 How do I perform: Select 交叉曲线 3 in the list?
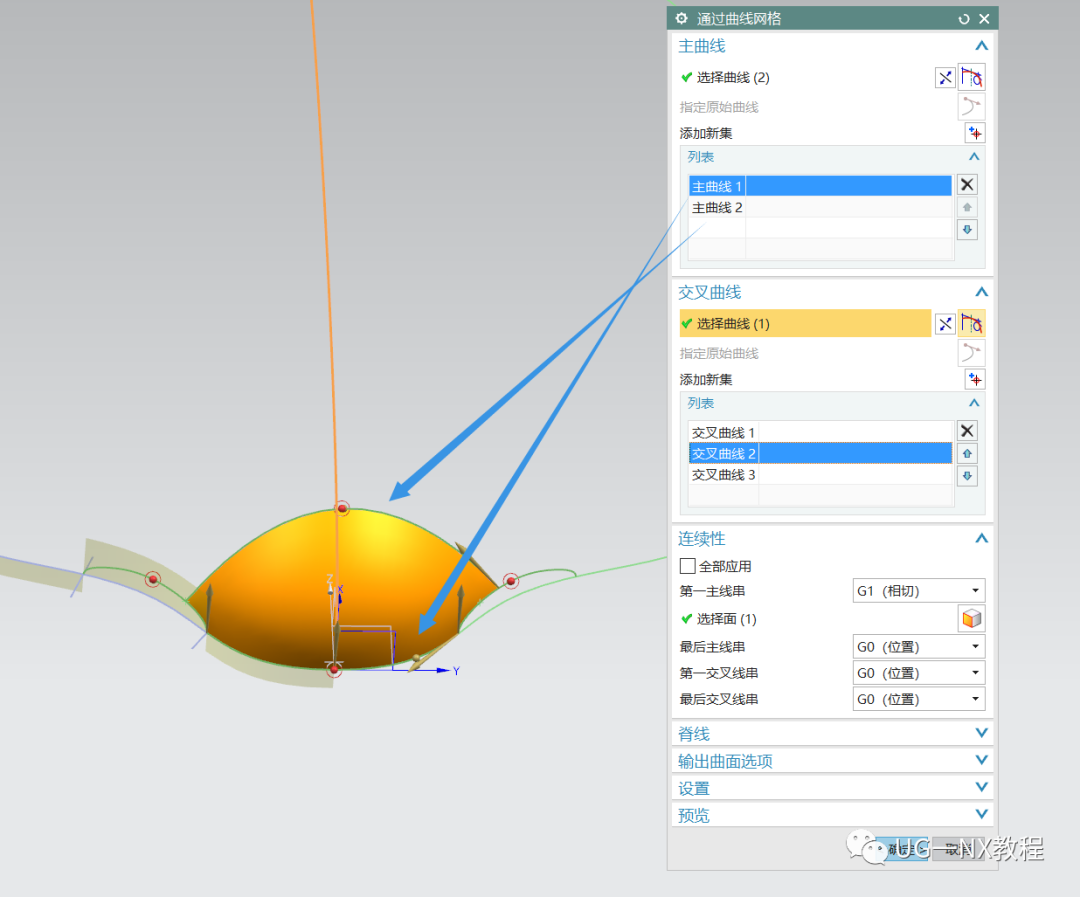[x=820, y=475]
